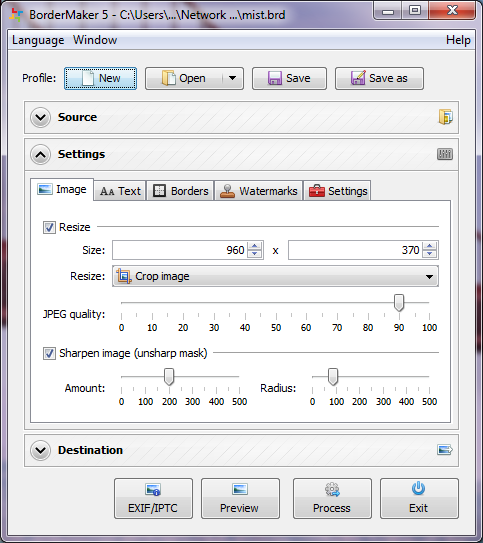Screen dimensions: 483x543
Task: Switch to the Image tab
Action: coord(62,189)
